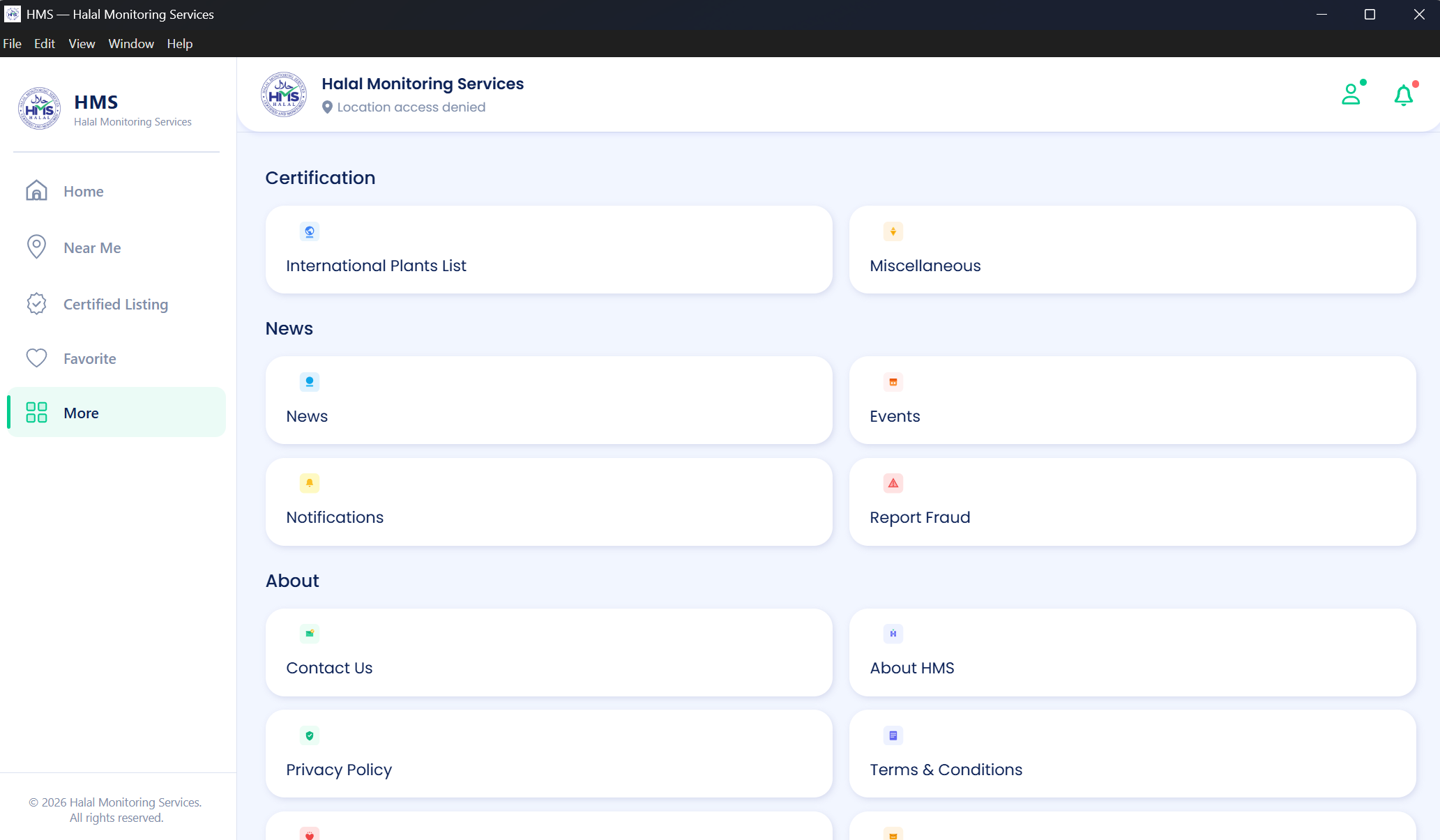The width and height of the screenshot is (1440, 840).
Task: Minimize the HMS window
Action: point(1321,14)
